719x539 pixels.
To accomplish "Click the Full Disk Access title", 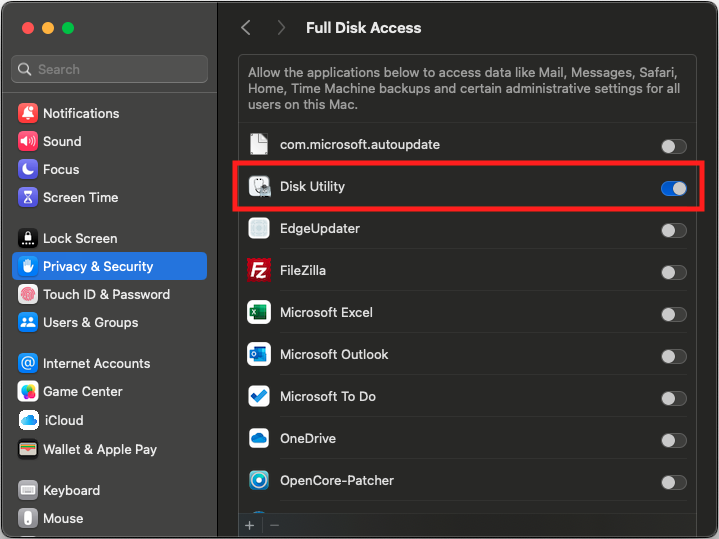I will [363, 28].
